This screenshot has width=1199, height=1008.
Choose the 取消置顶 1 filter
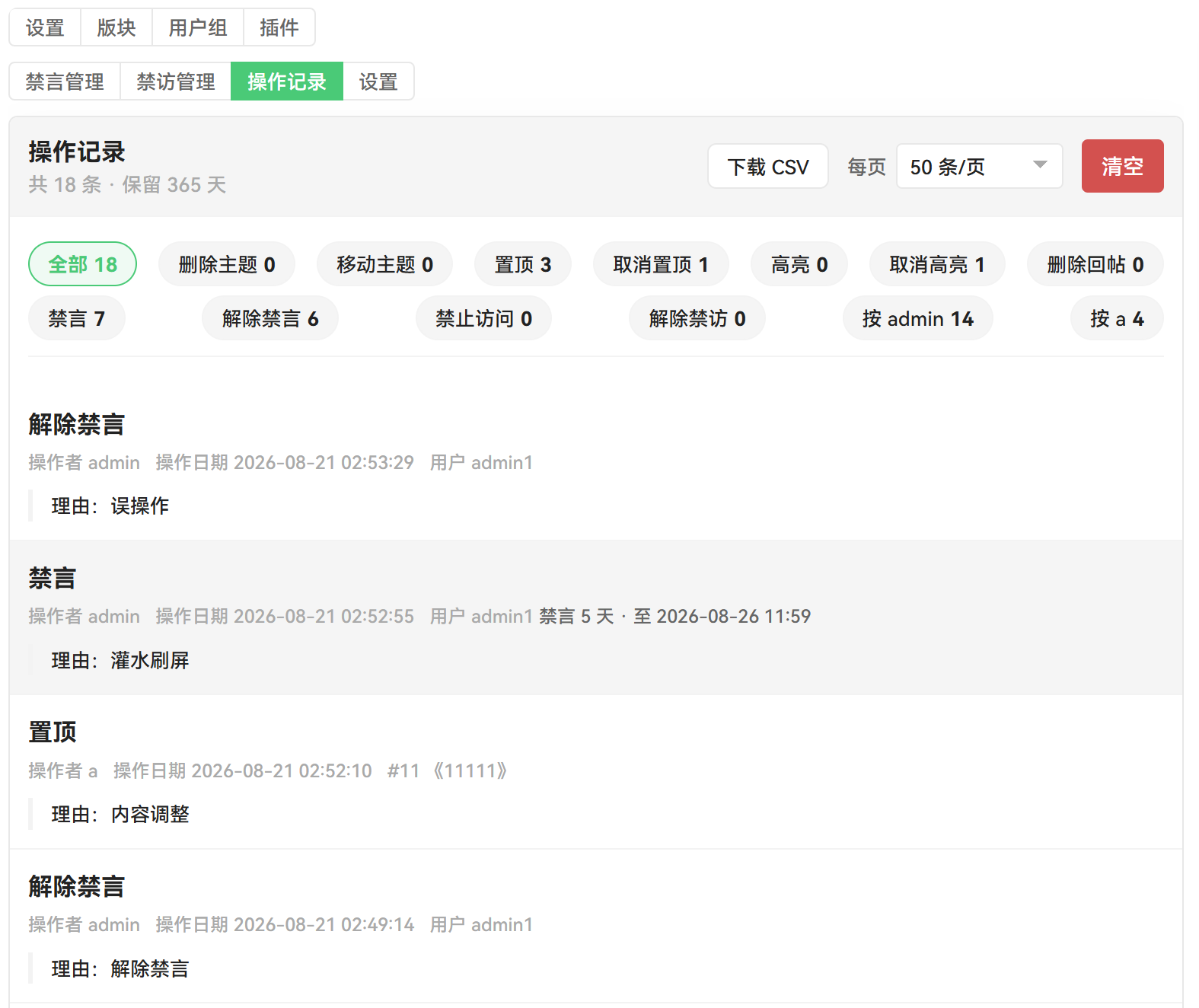pyautogui.click(x=661, y=264)
